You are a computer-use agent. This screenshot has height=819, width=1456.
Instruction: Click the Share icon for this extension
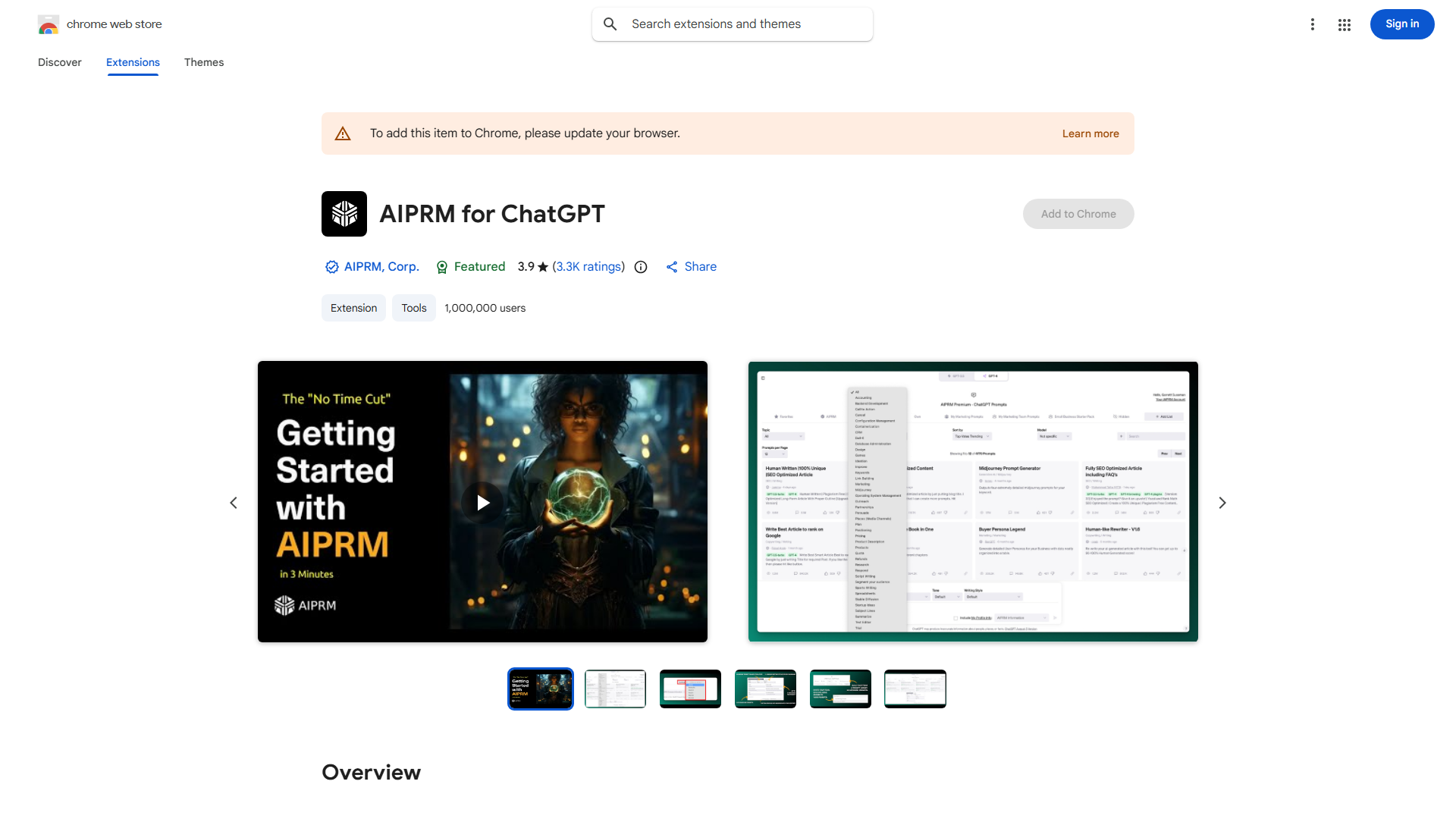pyautogui.click(x=672, y=267)
